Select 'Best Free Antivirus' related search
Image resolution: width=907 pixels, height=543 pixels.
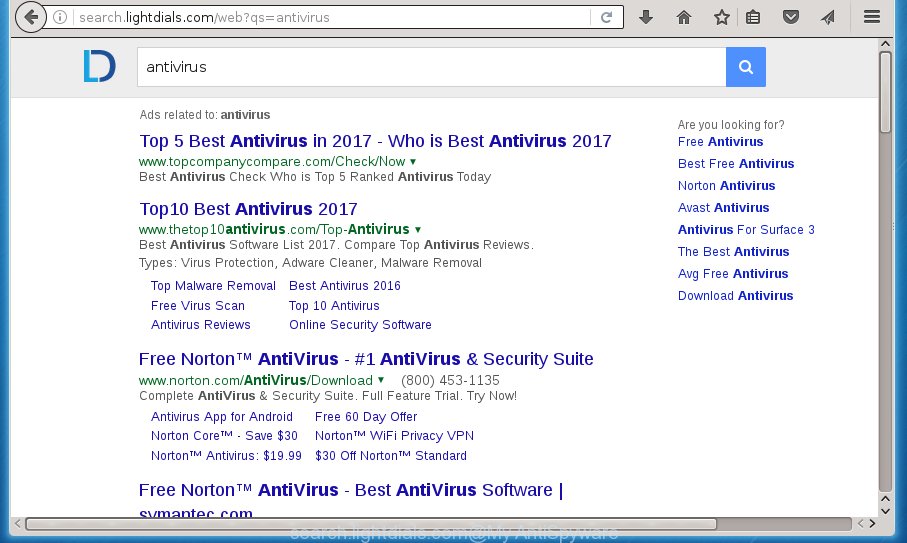pyautogui.click(x=736, y=164)
